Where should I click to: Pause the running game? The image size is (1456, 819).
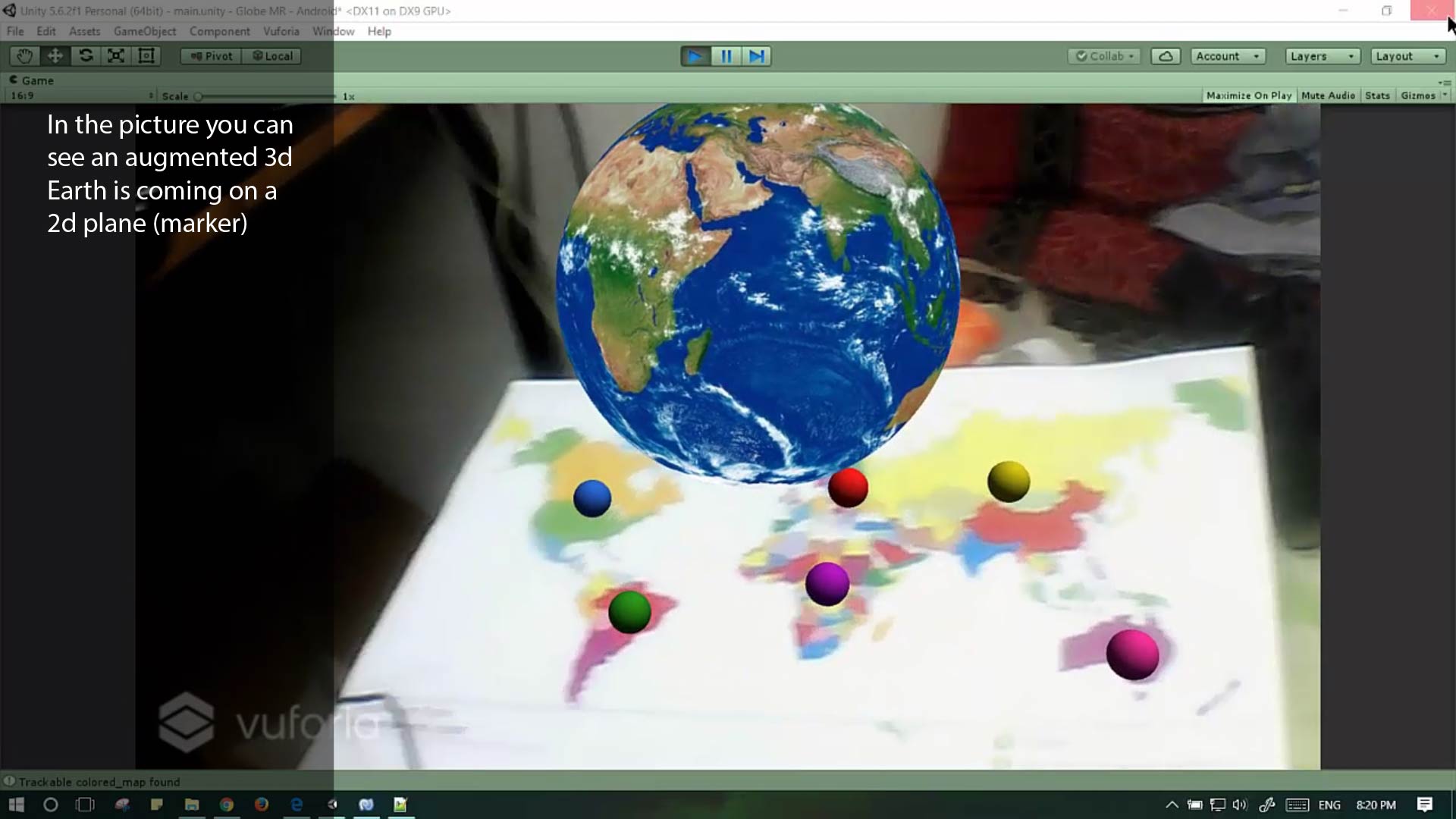726,56
